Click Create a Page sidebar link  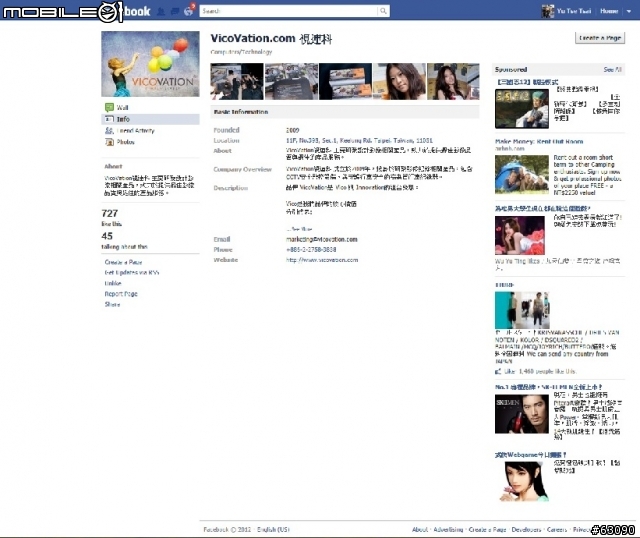pos(123,262)
